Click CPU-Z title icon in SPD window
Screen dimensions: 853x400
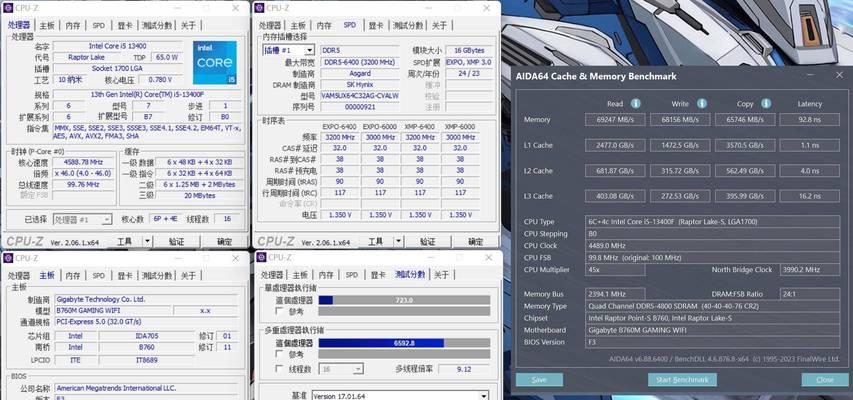[x=259, y=8]
